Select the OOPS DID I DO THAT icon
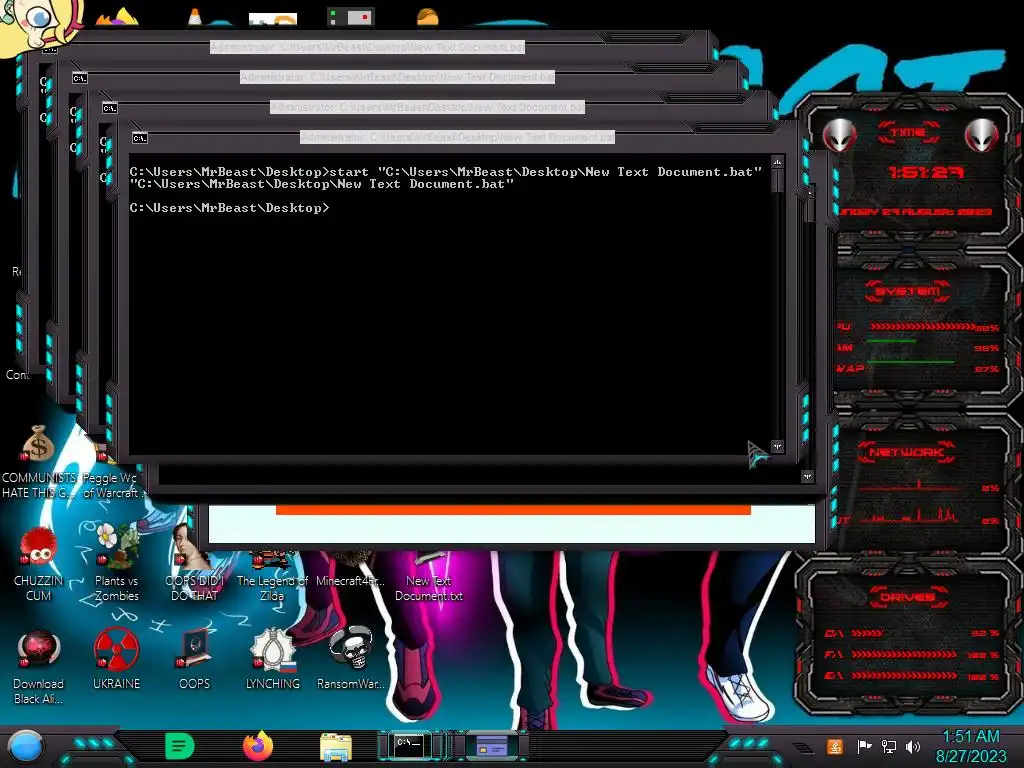1024x768 pixels. (x=194, y=564)
